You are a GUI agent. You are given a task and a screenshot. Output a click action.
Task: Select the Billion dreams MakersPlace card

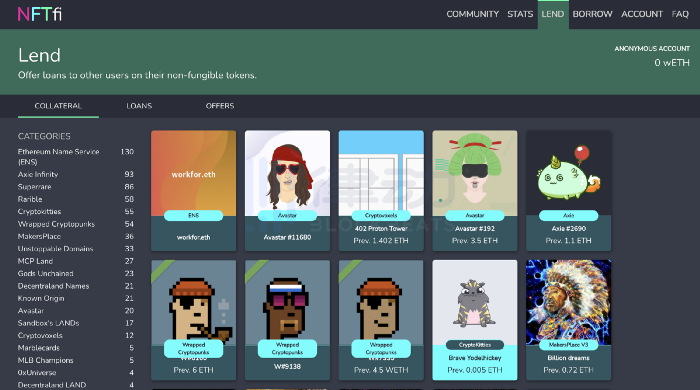tap(568, 320)
